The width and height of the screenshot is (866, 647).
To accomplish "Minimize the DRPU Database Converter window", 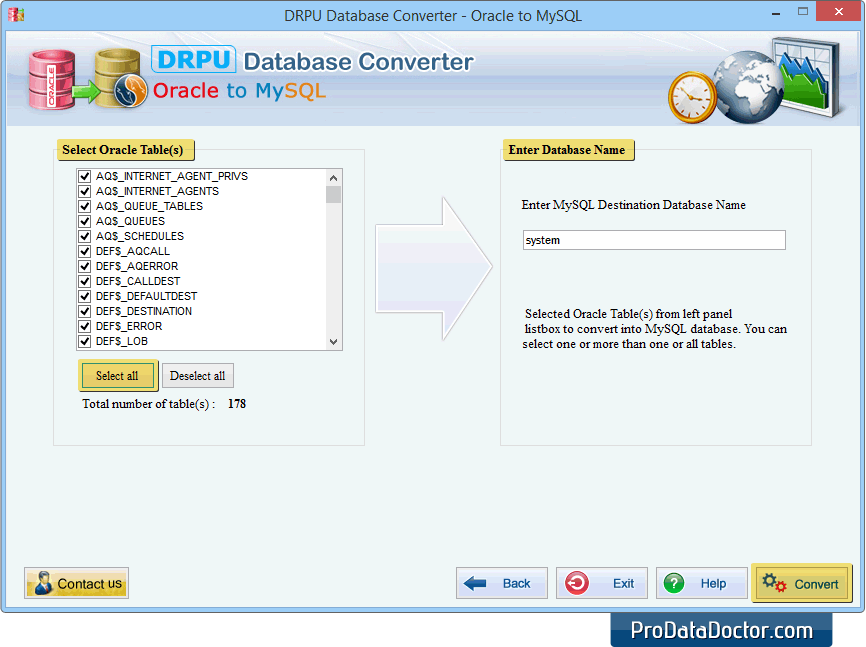I will (776, 13).
